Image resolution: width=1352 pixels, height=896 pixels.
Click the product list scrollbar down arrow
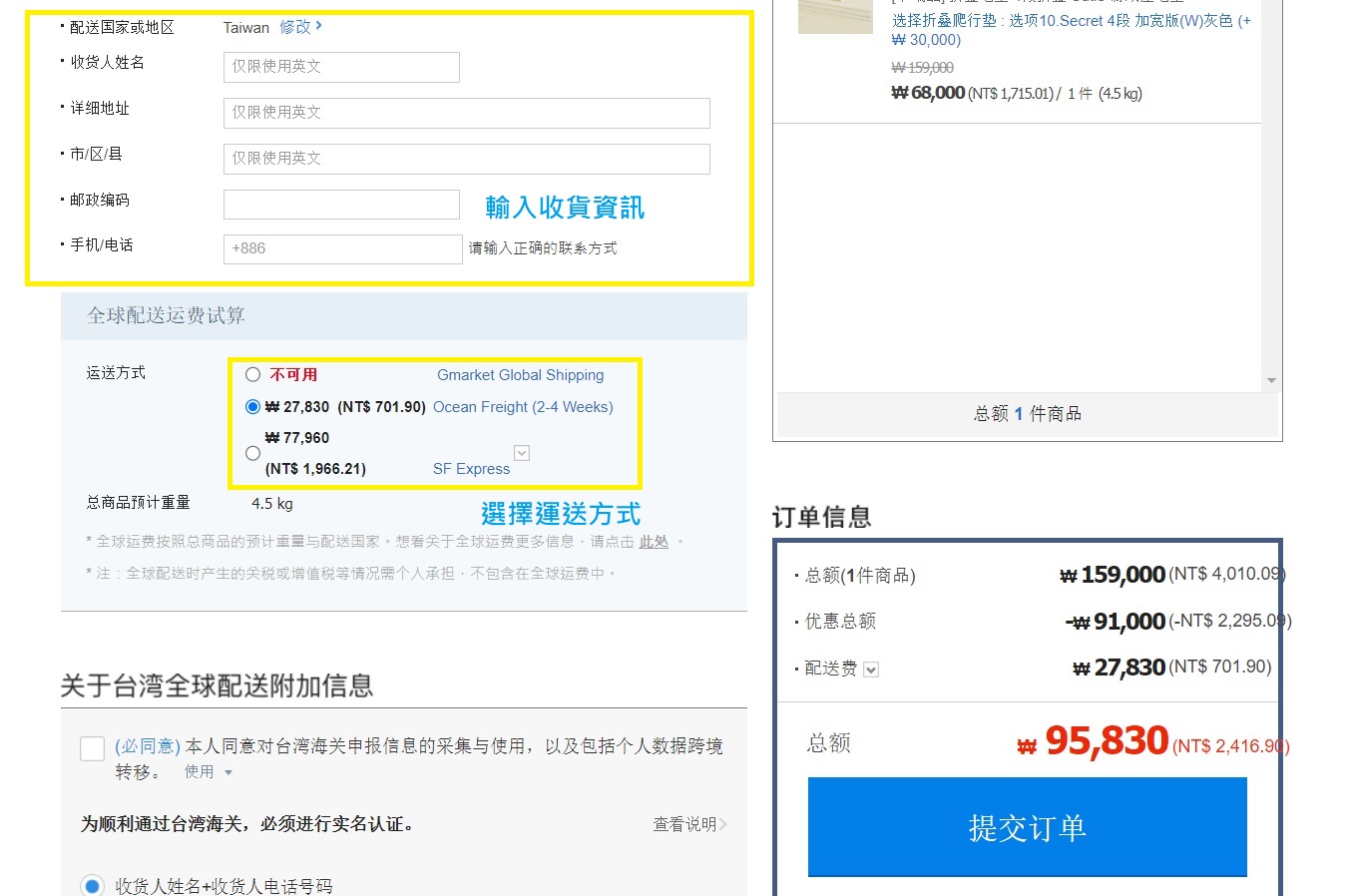point(1271,381)
